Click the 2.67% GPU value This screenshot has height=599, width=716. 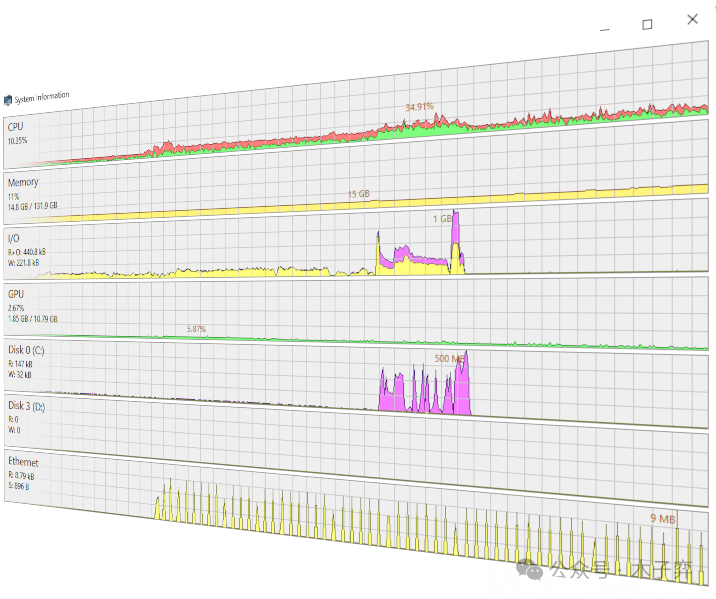tap(16, 308)
